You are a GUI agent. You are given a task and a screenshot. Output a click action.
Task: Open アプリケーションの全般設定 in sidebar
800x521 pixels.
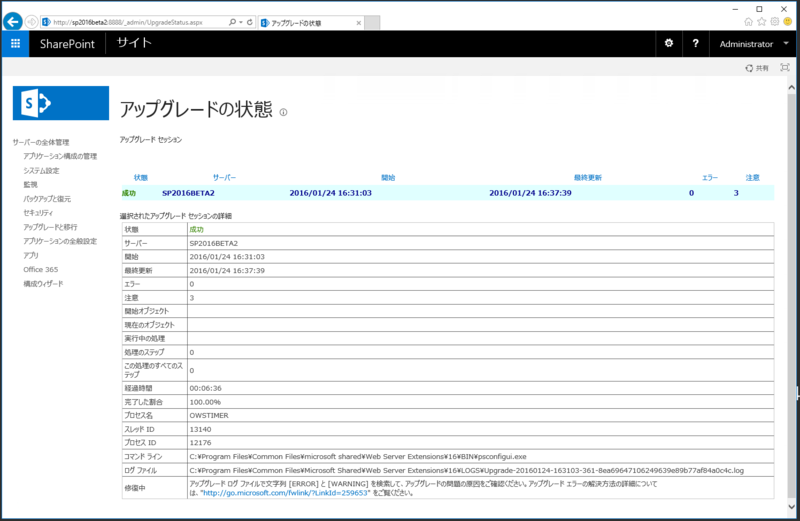coord(60,241)
